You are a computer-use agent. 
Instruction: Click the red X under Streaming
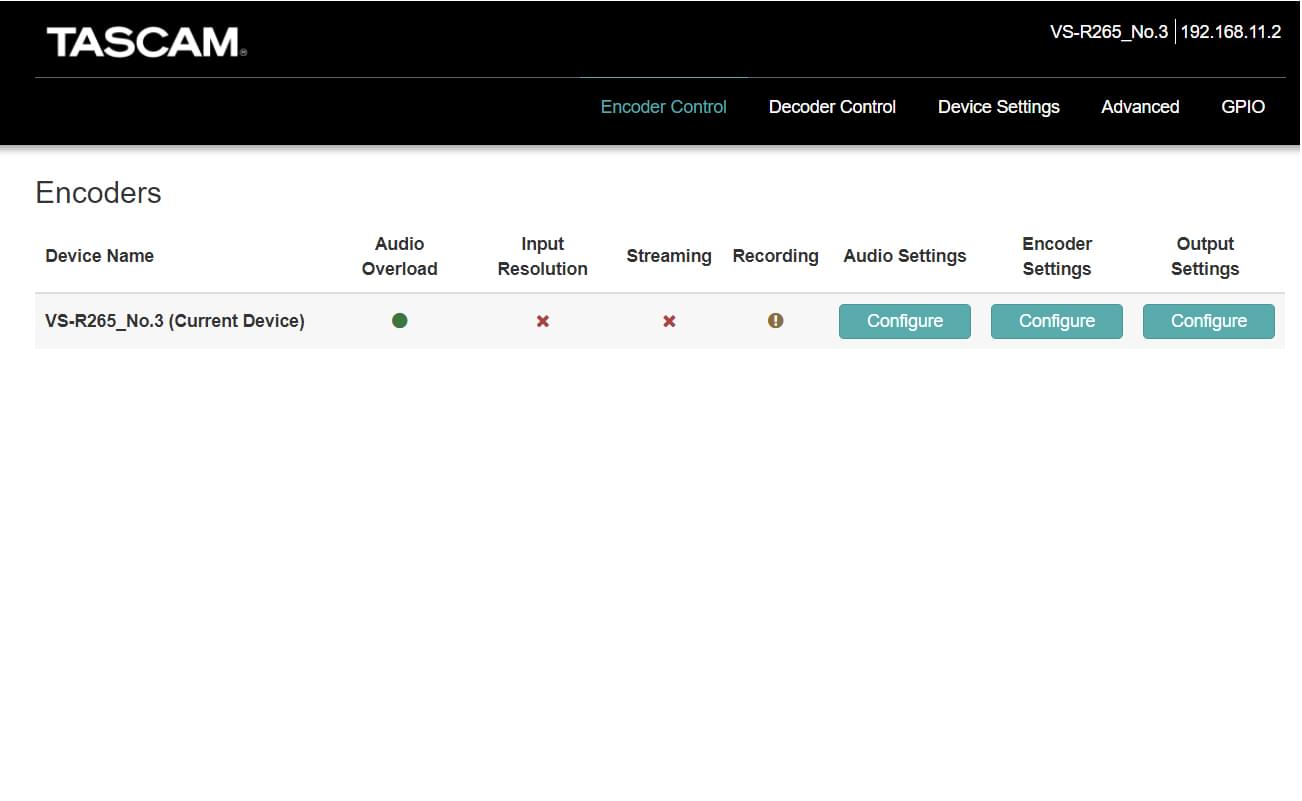click(x=669, y=321)
